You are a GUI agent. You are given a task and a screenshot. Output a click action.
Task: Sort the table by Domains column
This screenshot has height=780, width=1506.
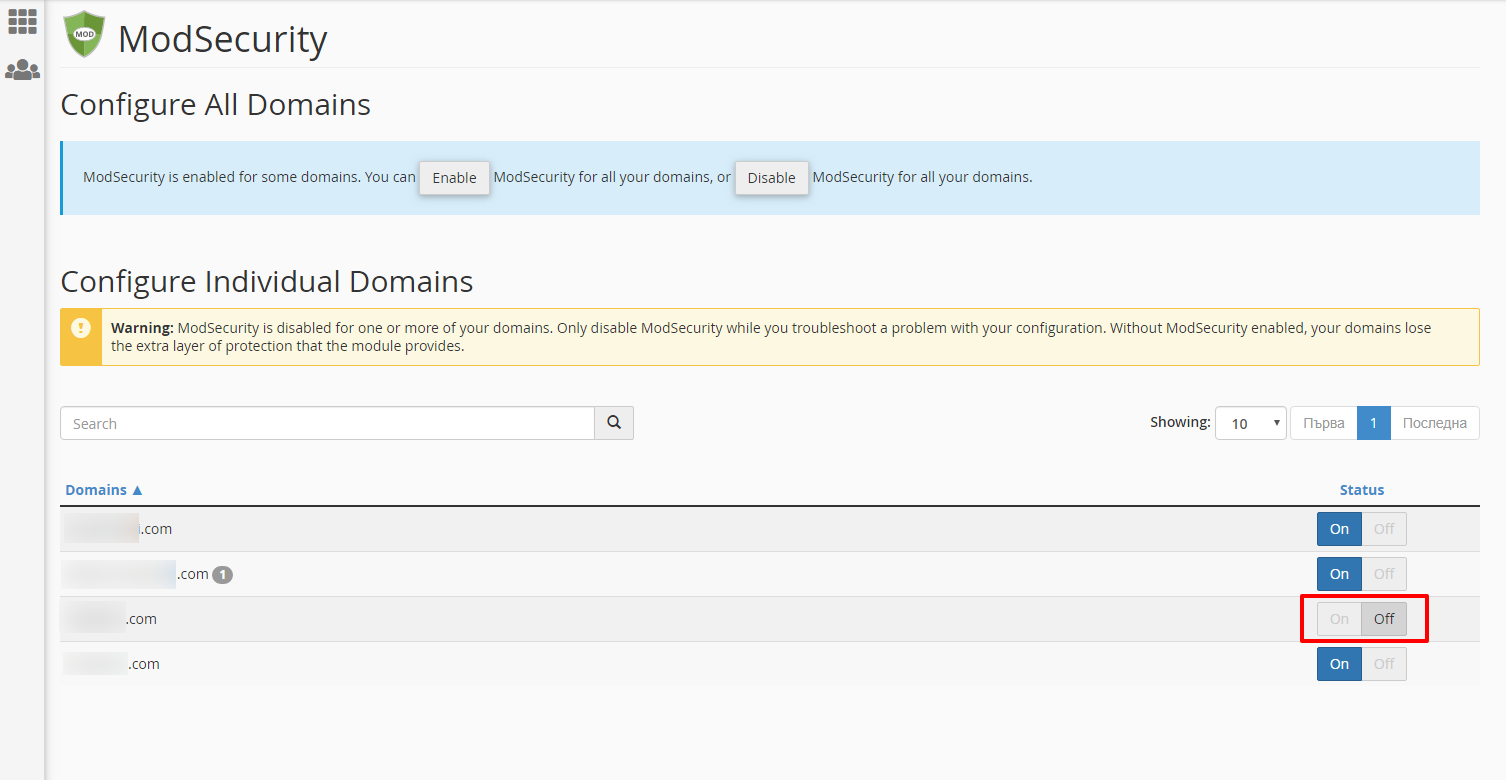click(x=104, y=490)
